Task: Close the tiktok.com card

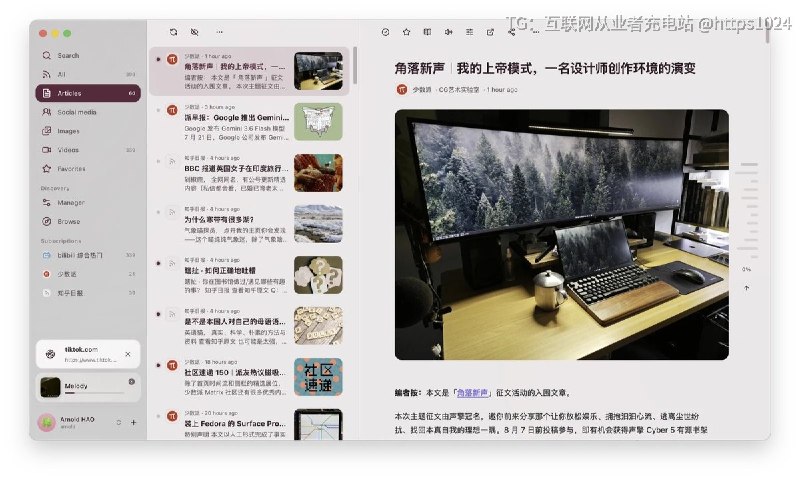Action: click(x=128, y=354)
